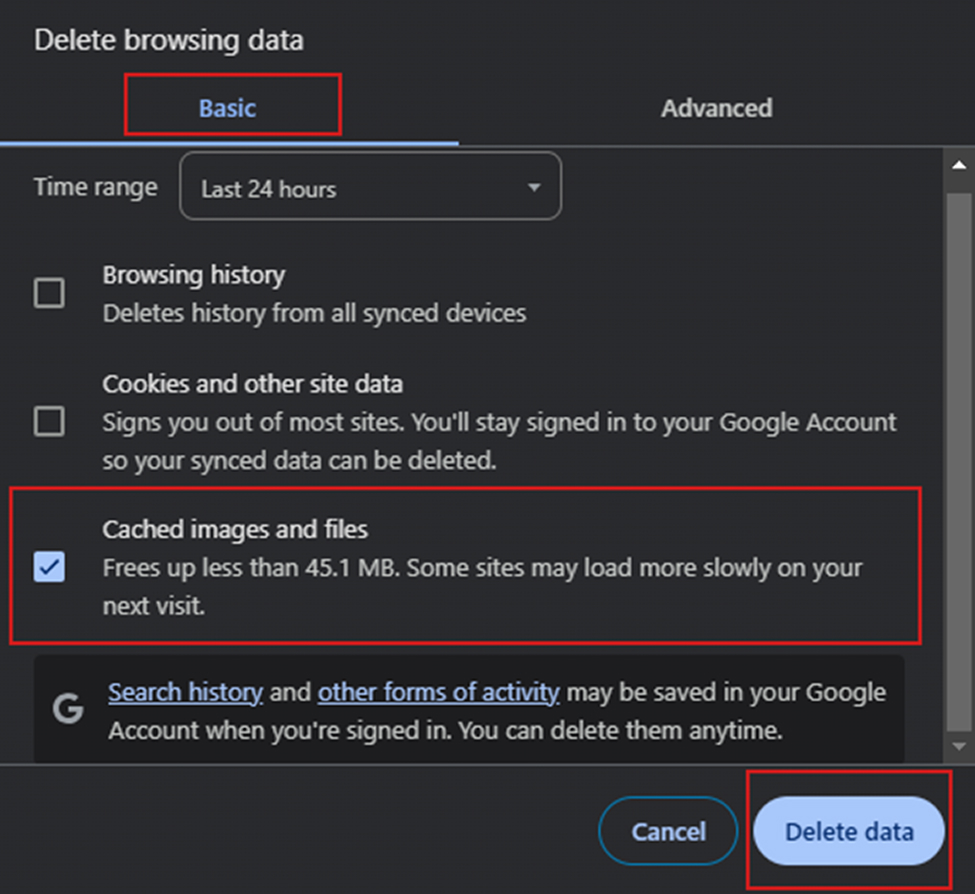Cancel the delete browsing data dialog
This screenshot has width=975, height=894.
tap(668, 831)
